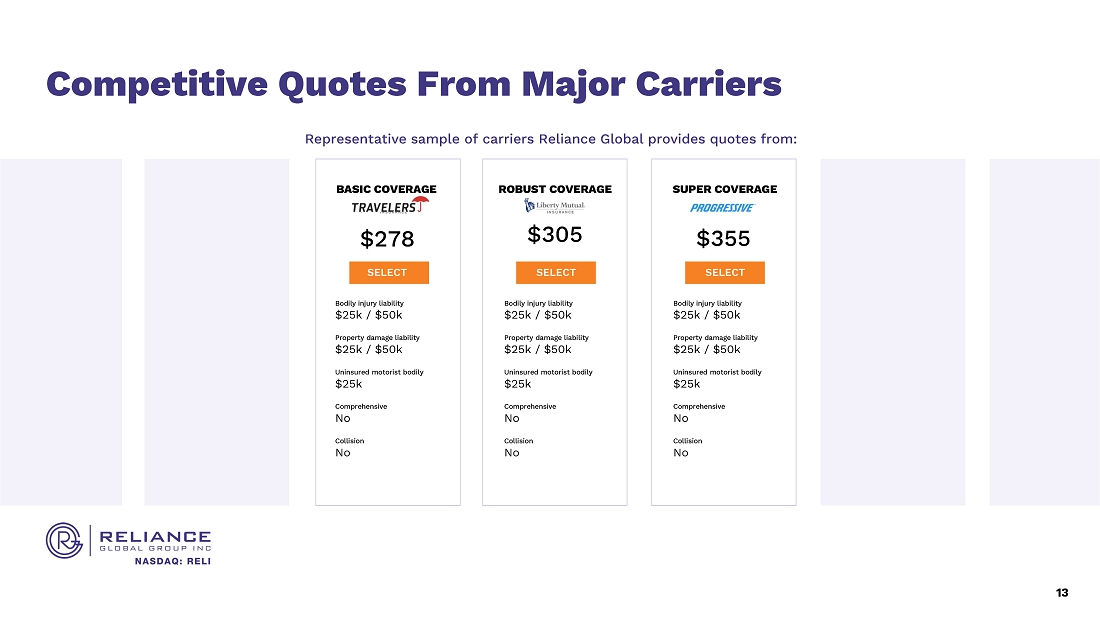Viewport: 1100px width, 619px height.
Task: Click the SUPER COVERAGE heading
Action: (724, 189)
